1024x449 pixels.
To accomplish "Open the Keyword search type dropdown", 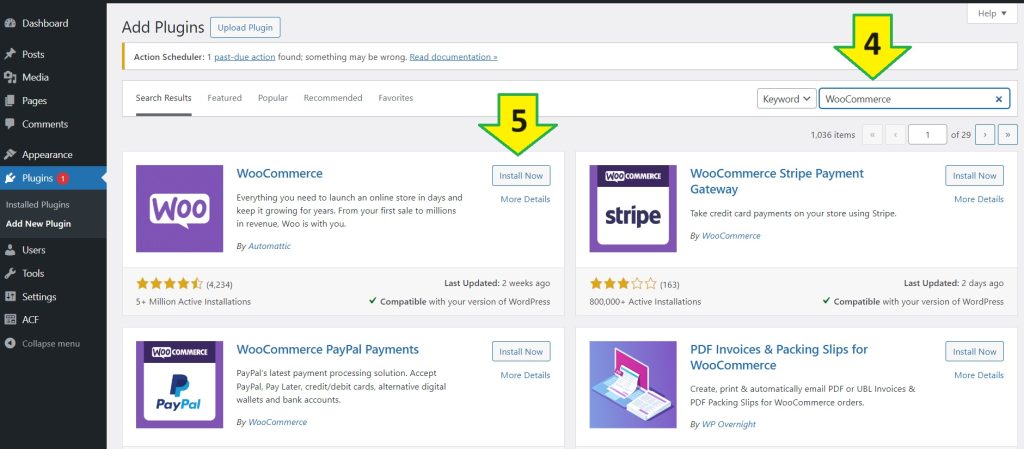I will pos(787,99).
